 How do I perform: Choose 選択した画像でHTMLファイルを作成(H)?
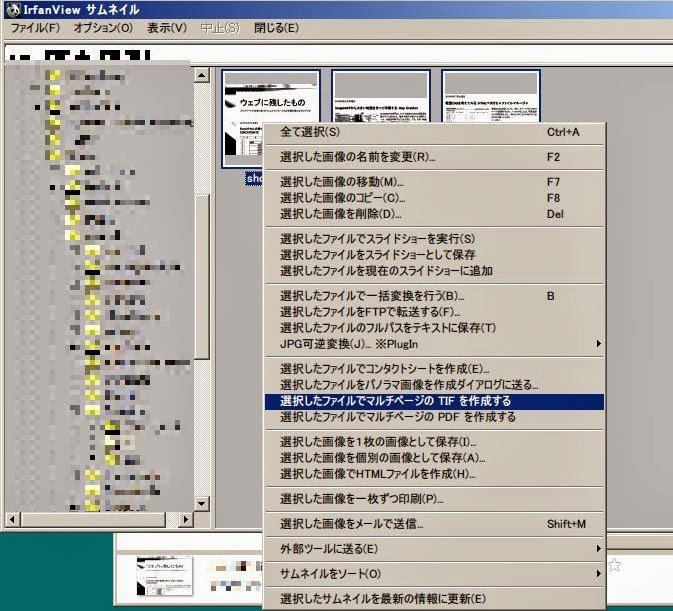pos(434,474)
